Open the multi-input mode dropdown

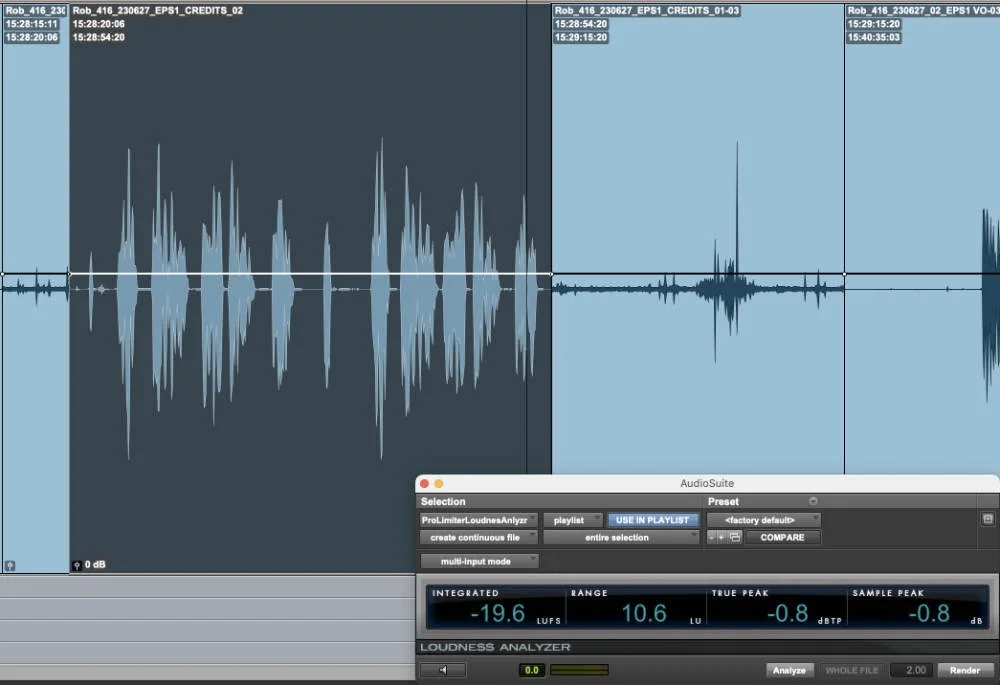coord(479,561)
